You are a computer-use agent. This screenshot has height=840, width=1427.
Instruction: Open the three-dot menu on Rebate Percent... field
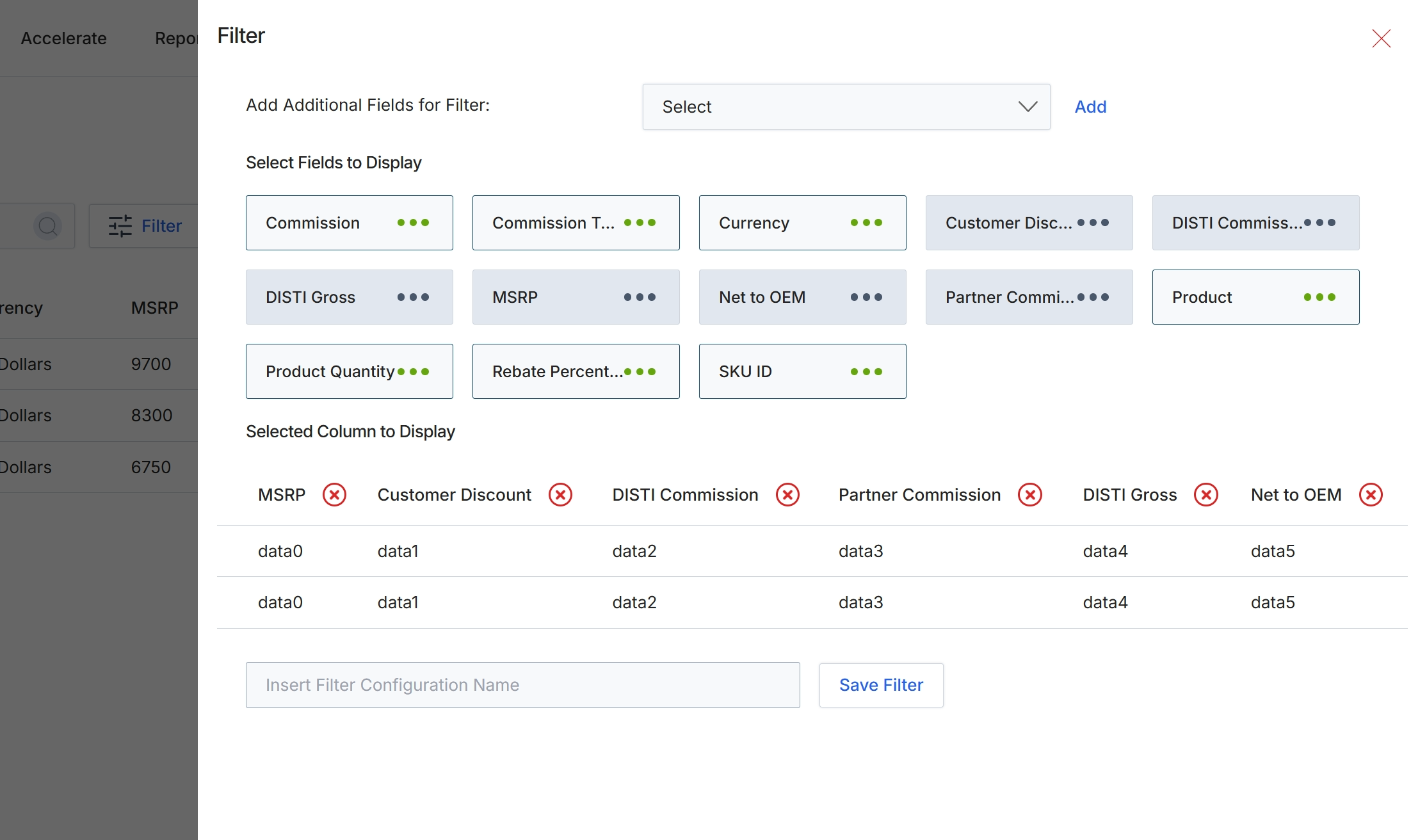pyautogui.click(x=640, y=371)
